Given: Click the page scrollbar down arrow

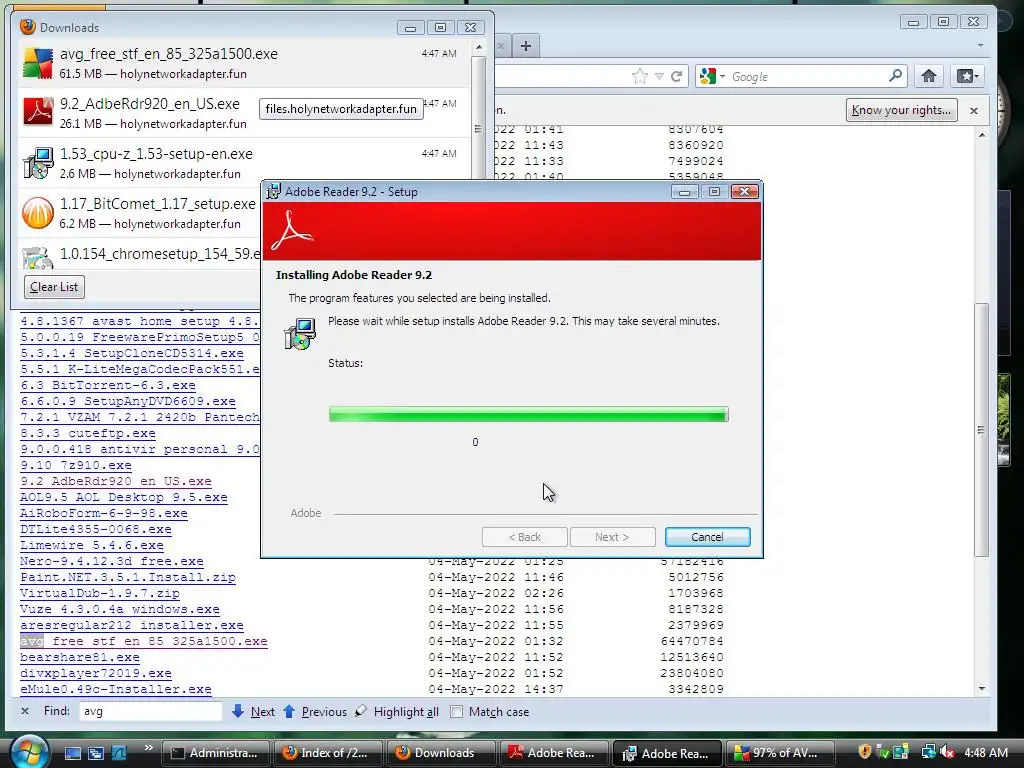Looking at the screenshot, I should 982,689.
